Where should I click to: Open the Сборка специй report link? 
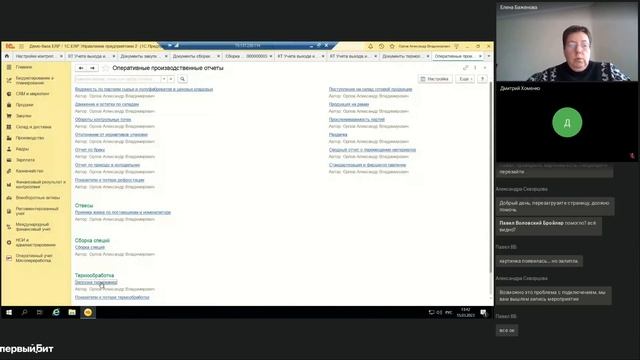[90, 247]
